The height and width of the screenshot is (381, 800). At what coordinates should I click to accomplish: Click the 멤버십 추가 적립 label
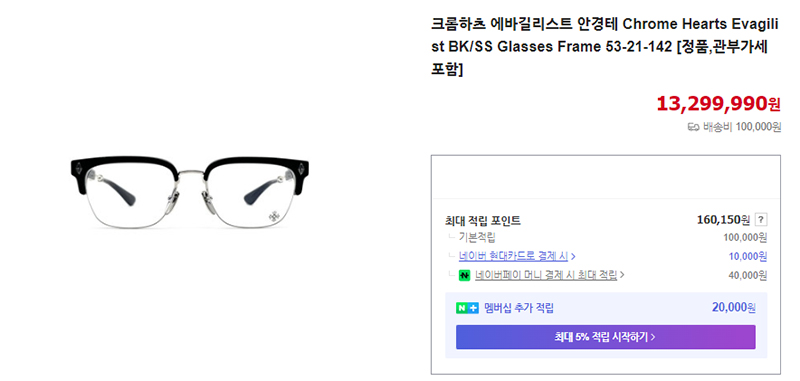[x=519, y=308]
